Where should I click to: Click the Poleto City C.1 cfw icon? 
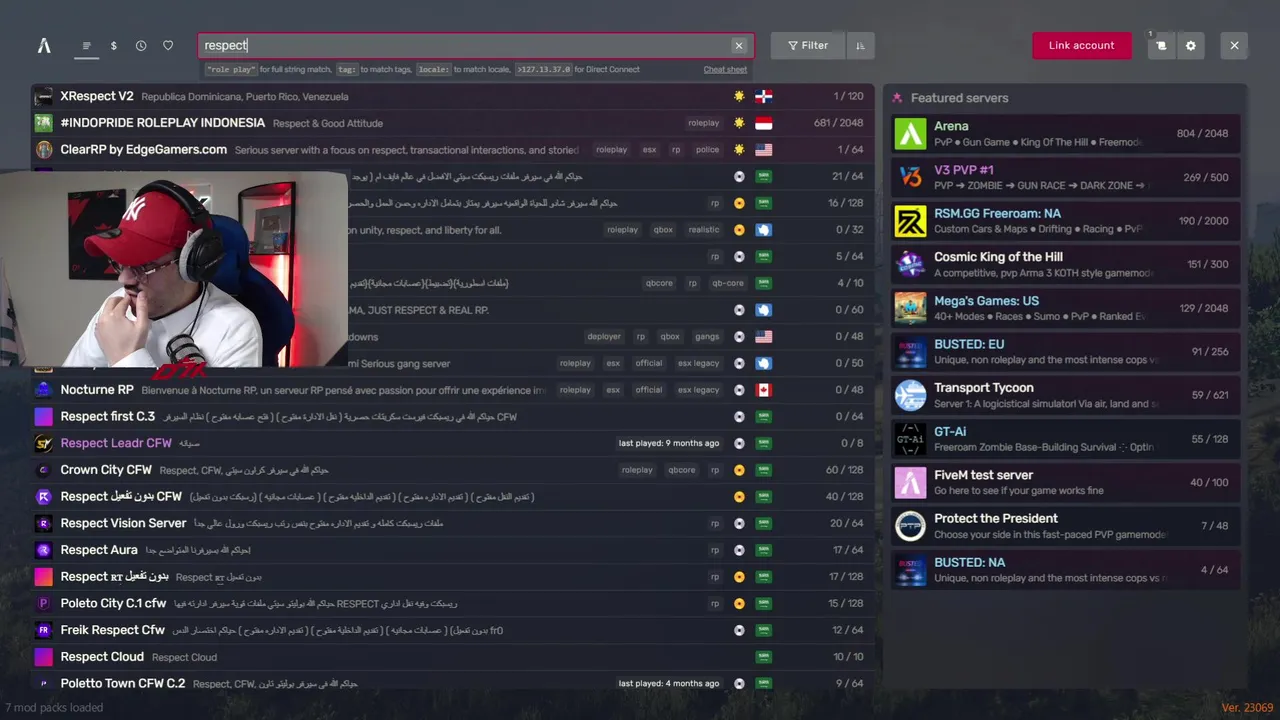43,603
